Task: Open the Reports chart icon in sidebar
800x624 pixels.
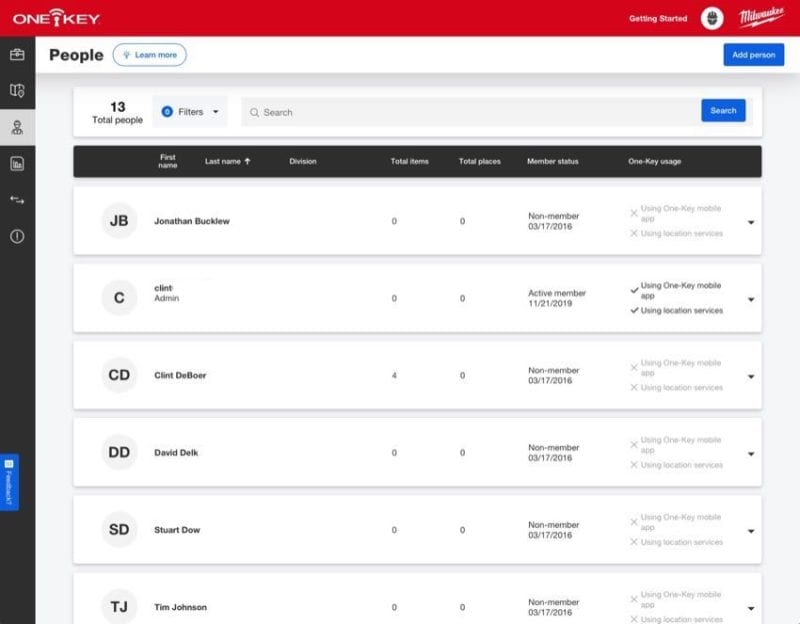Action: tap(17, 163)
